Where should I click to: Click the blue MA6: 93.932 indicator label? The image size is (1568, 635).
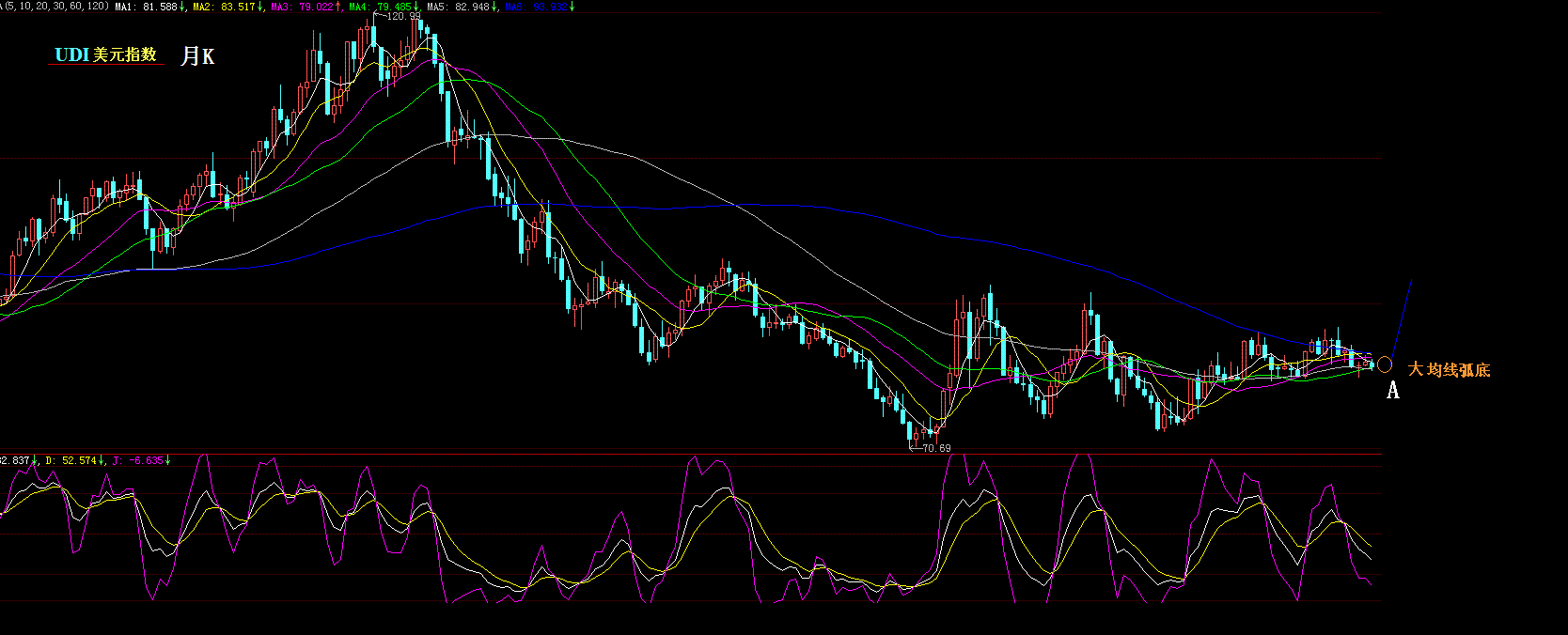tap(535, 7)
